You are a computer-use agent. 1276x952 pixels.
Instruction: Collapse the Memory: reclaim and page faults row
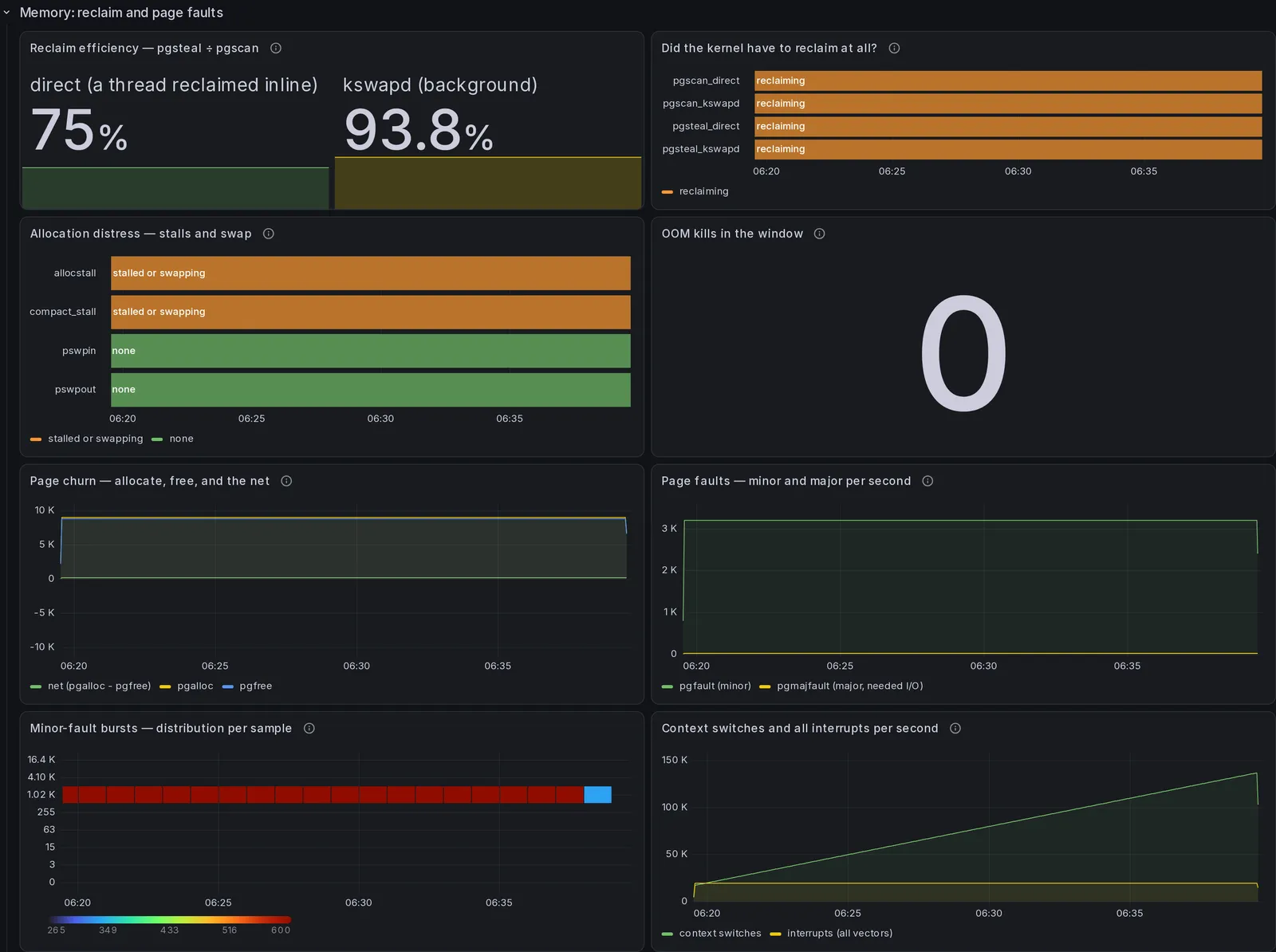point(7,13)
